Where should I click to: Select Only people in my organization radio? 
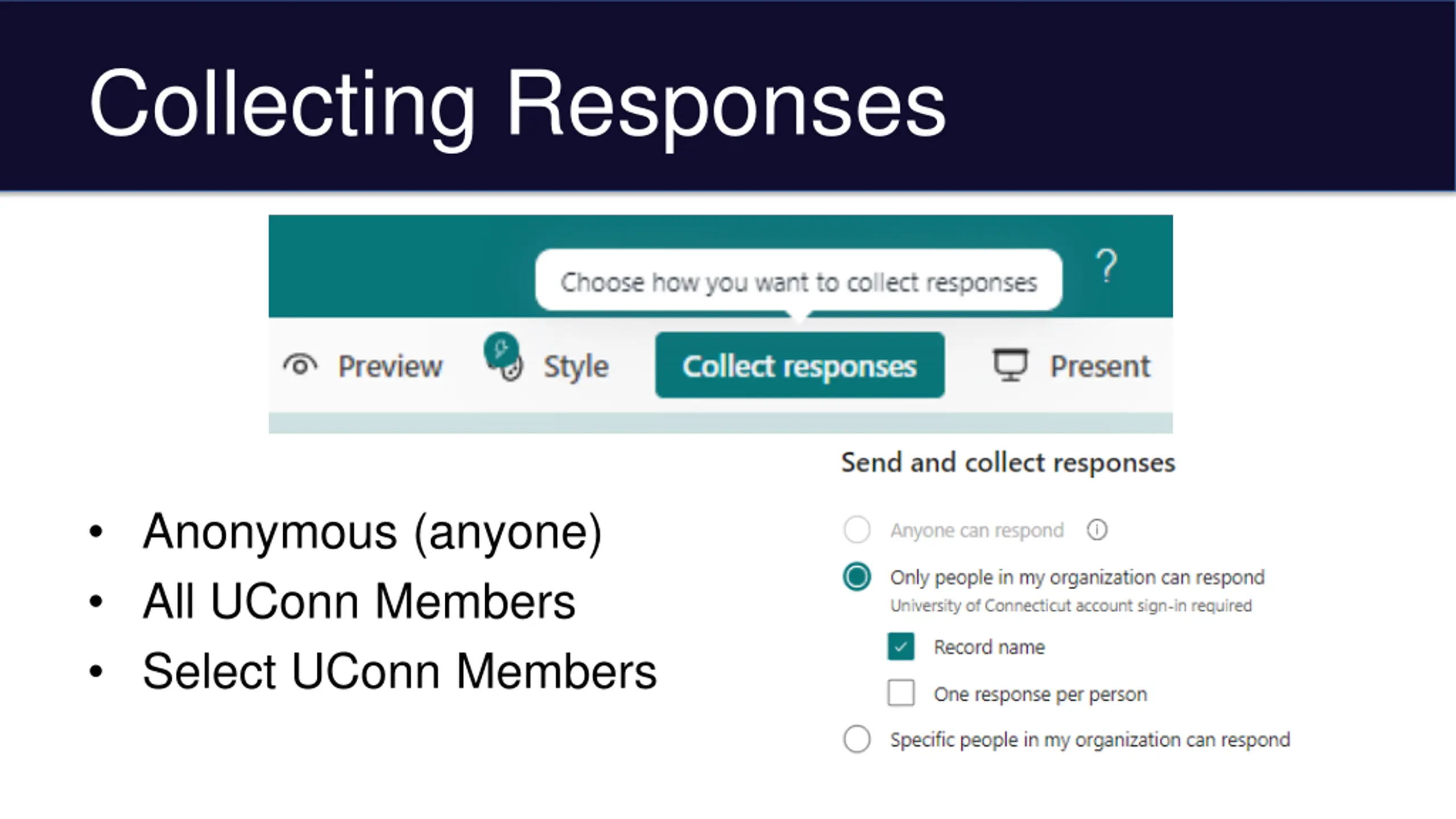point(857,577)
